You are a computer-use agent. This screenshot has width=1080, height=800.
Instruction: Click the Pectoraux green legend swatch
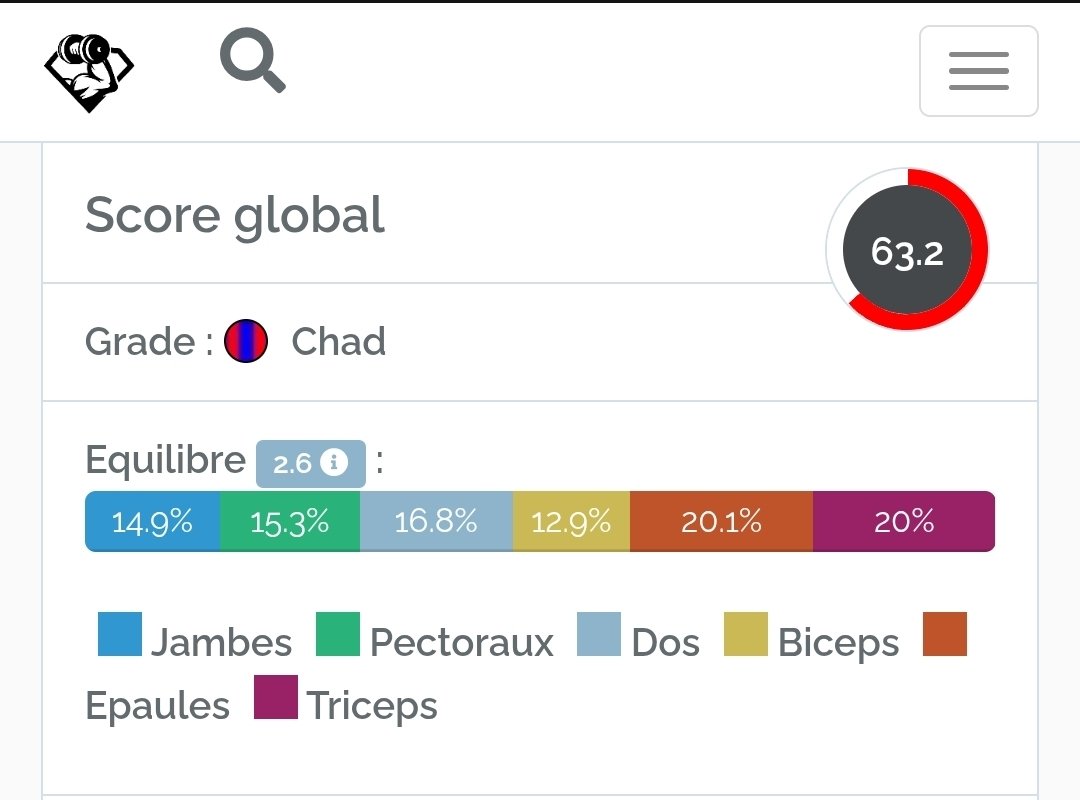[338, 634]
